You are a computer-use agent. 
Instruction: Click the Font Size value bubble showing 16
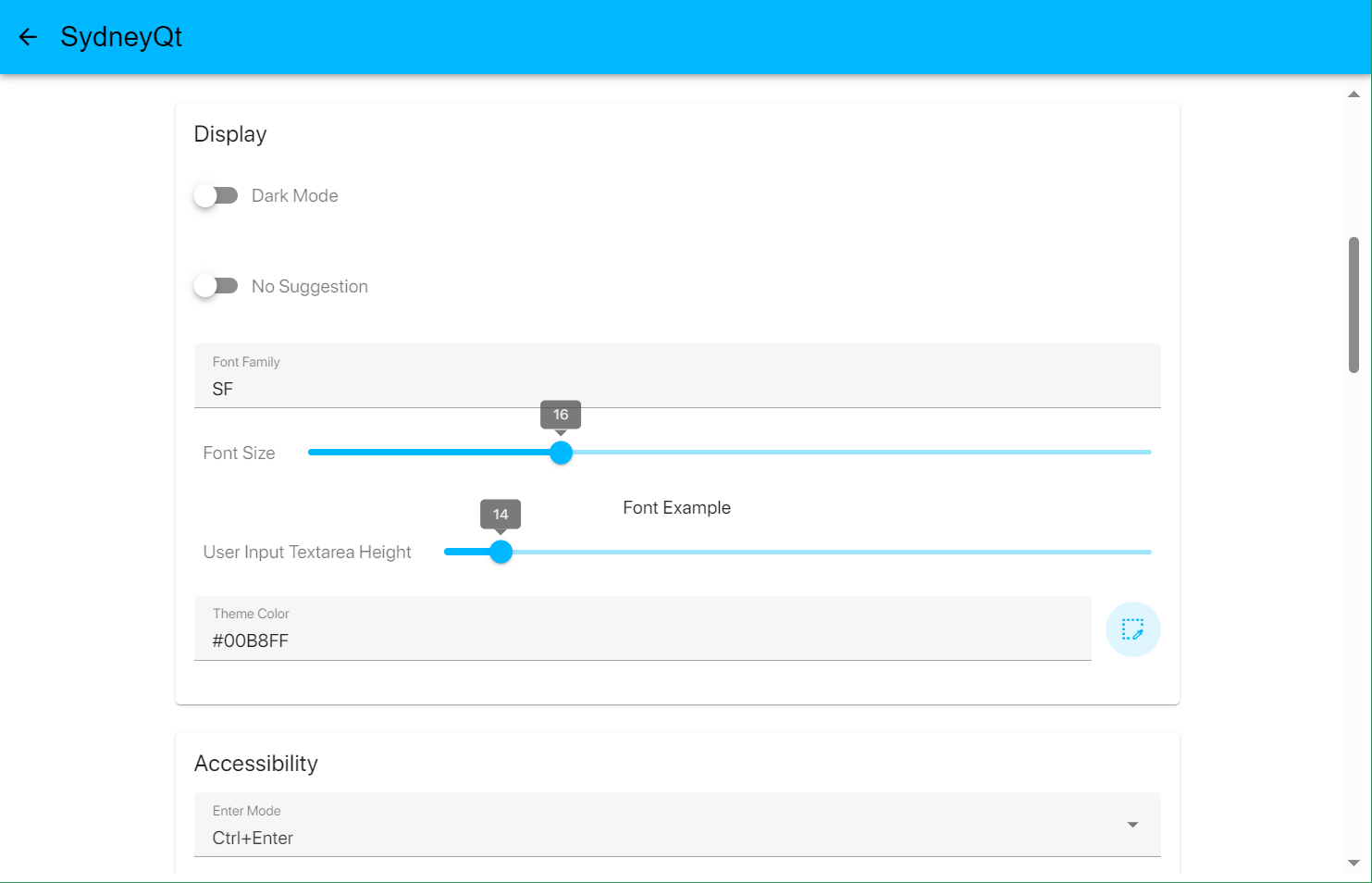[x=561, y=415]
